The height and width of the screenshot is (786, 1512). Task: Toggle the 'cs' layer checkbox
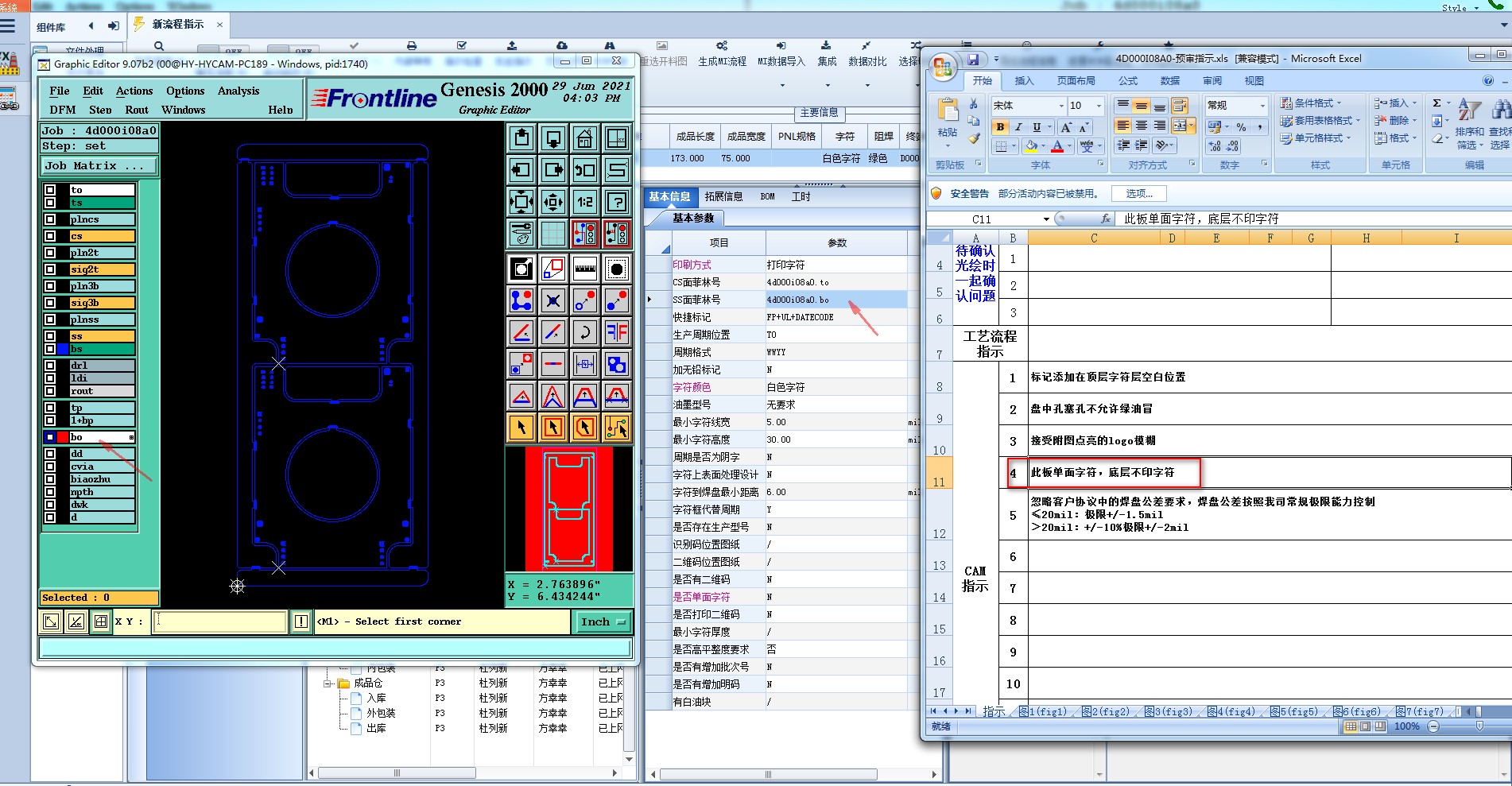pos(50,236)
